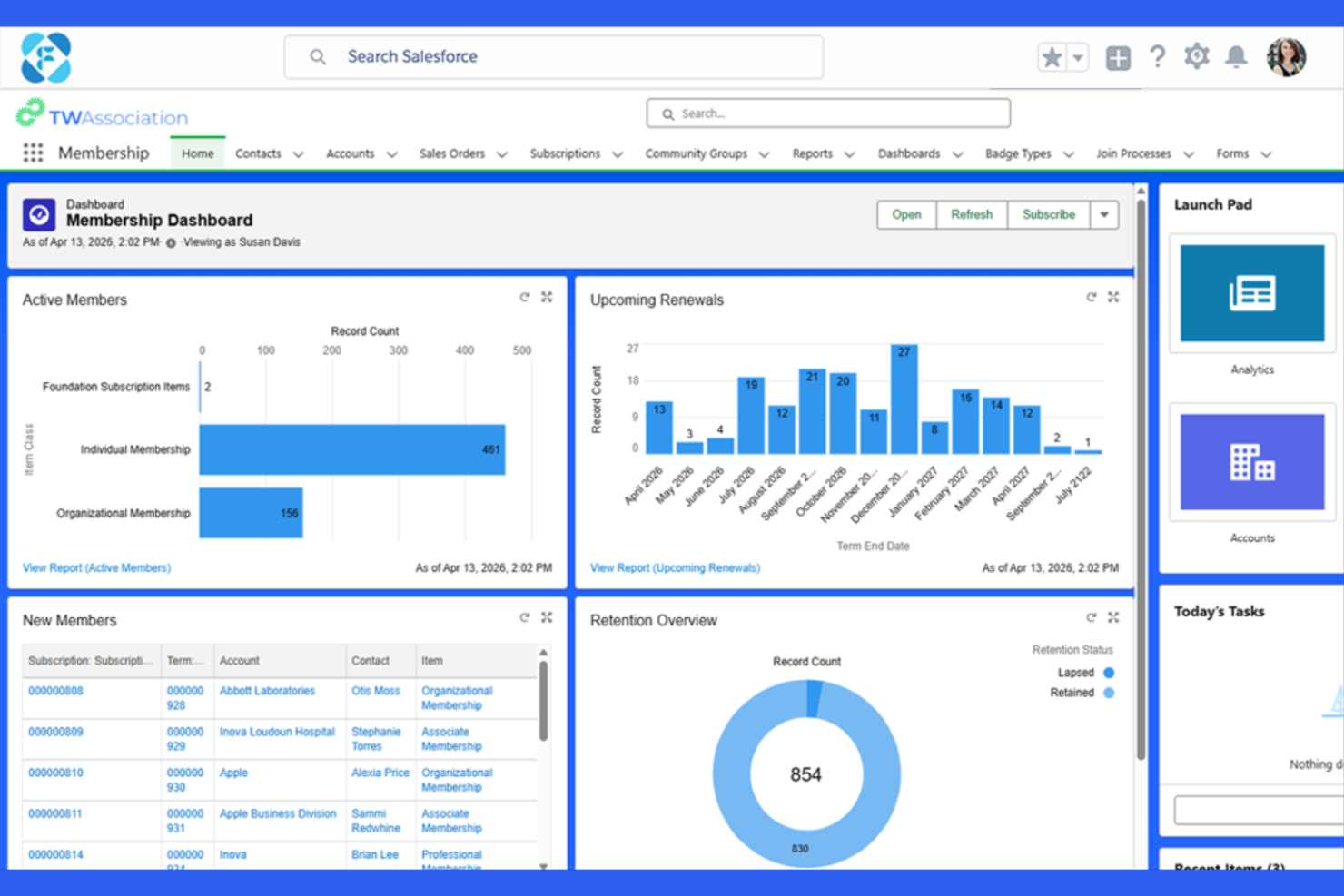Open the Help question mark icon
1344x896 pixels.
click(x=1157, y=56)
